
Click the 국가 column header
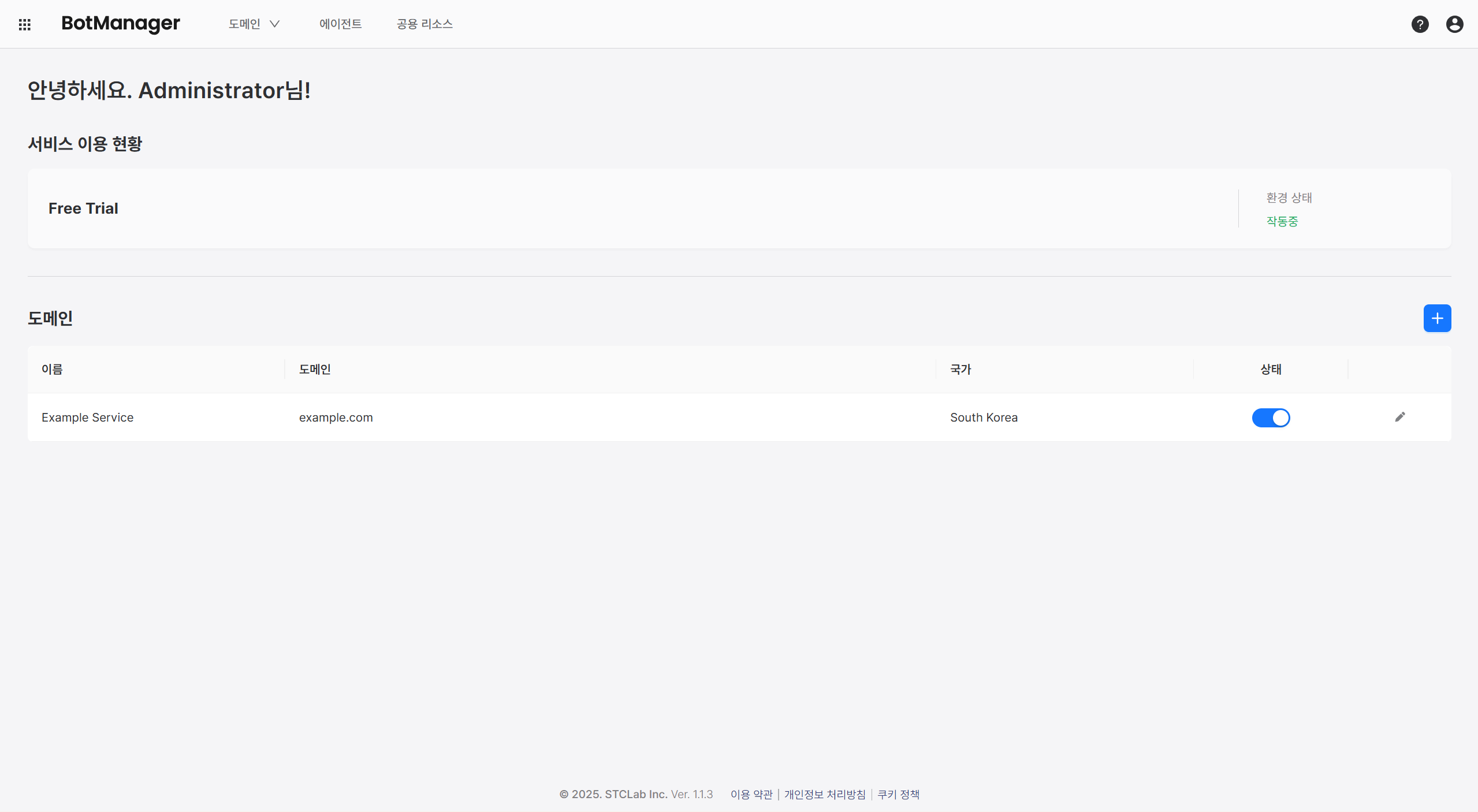(960, 370)
